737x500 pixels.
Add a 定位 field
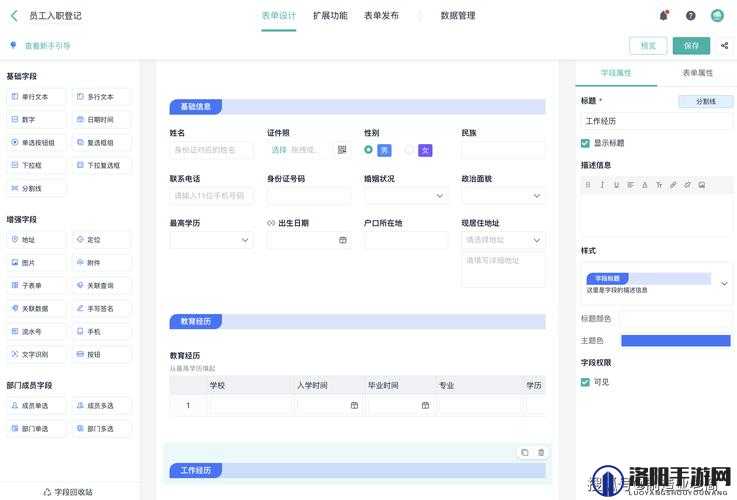pos(102,240)
